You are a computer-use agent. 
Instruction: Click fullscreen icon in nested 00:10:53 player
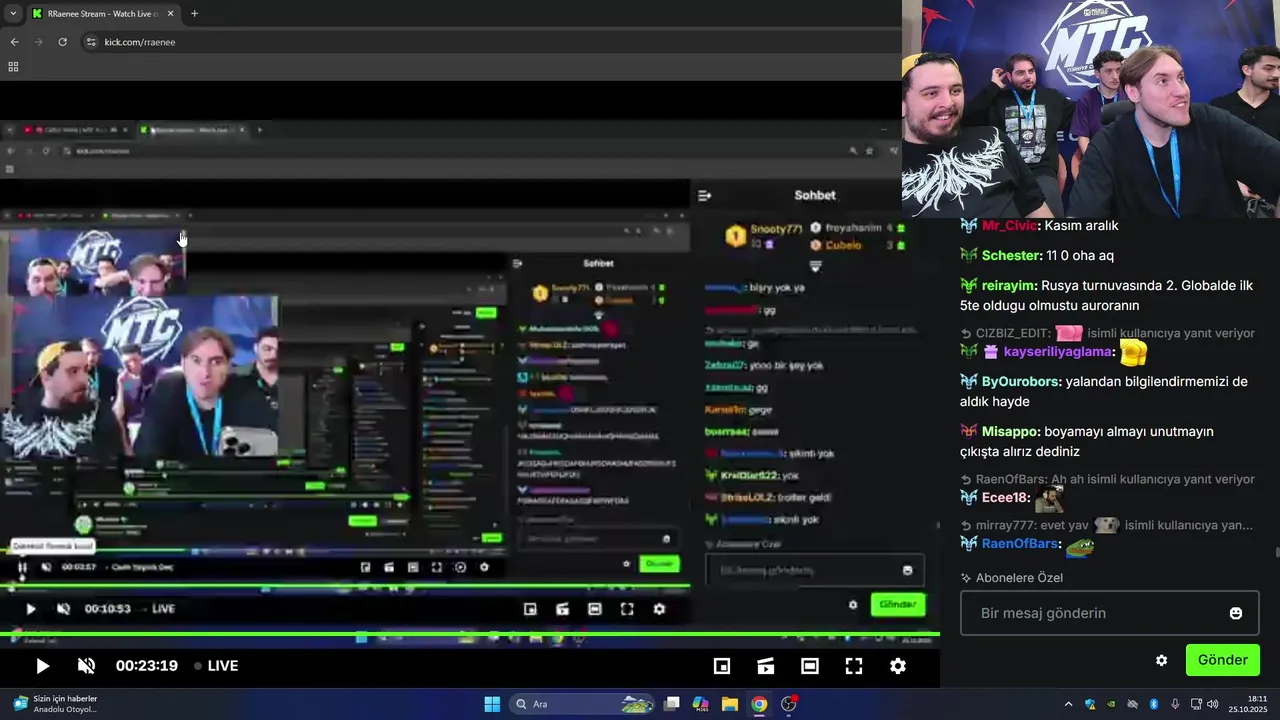[x=627, y=609]
